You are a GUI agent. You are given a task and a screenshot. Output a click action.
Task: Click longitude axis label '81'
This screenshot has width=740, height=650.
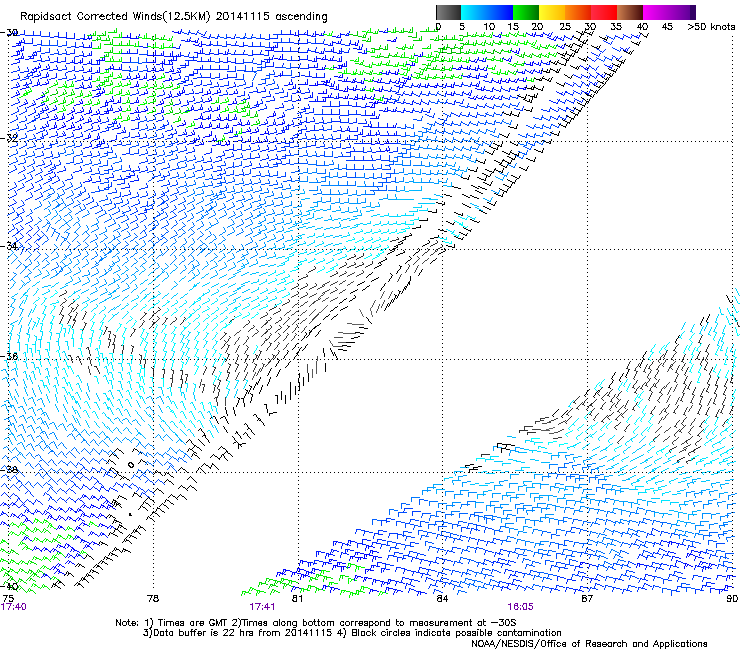point(297,599)
